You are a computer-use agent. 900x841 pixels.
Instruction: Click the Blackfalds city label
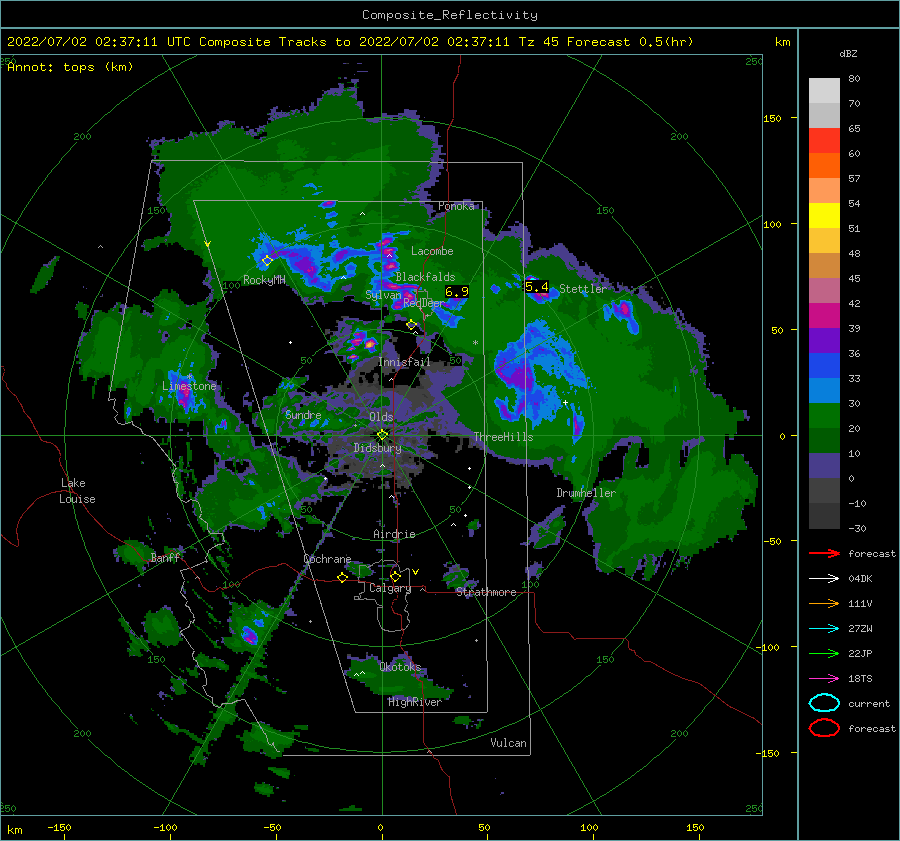pos(425,277)
